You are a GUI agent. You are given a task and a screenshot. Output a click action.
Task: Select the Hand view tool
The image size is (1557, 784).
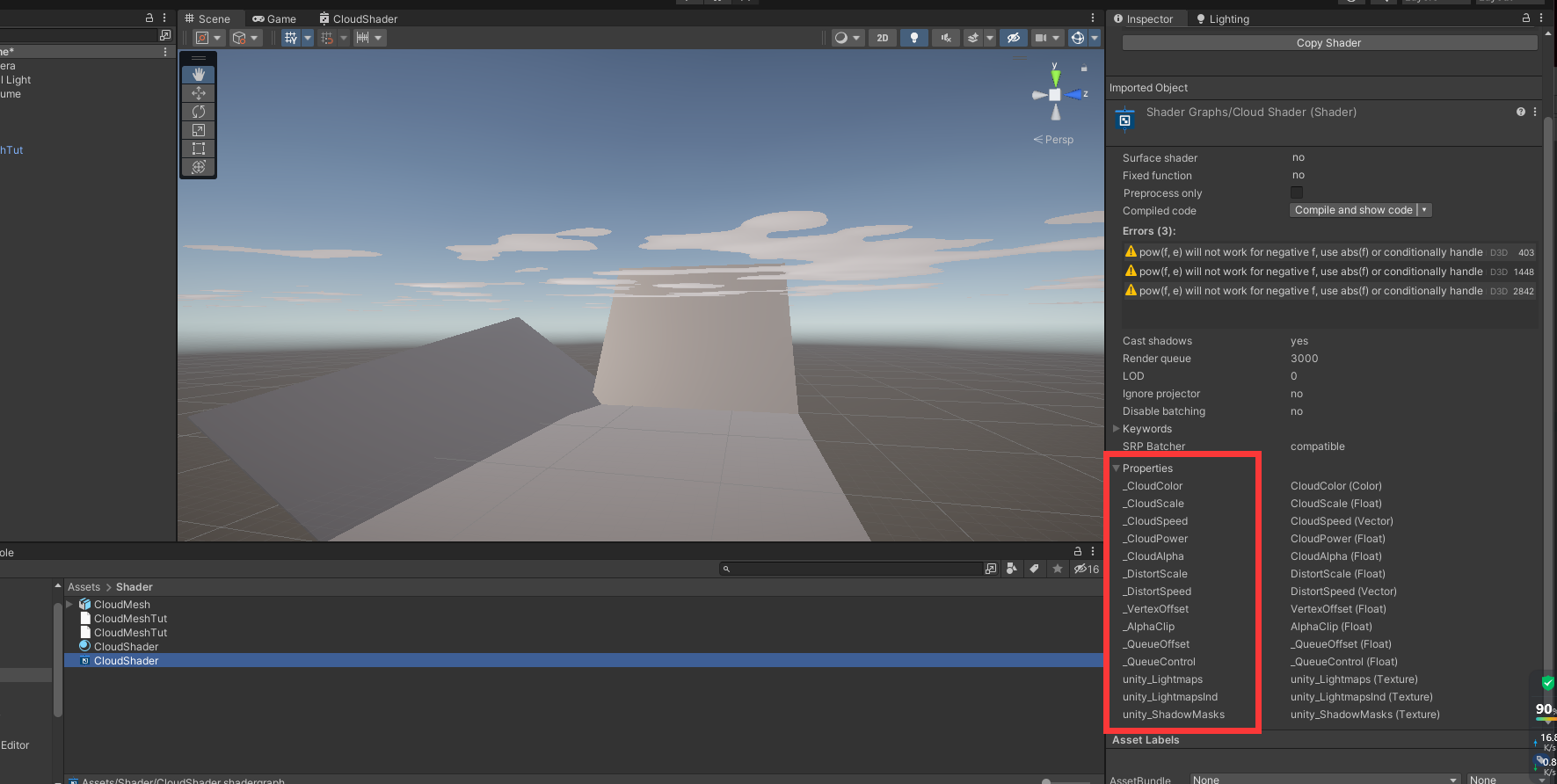[199, 75]
